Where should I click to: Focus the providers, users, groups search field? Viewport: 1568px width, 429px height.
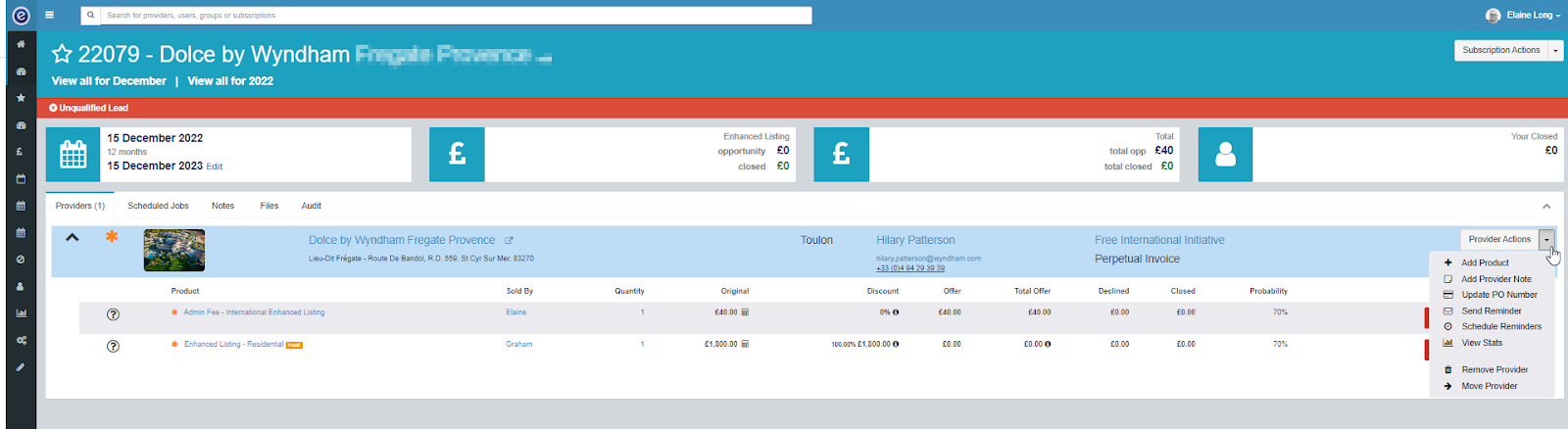click(x=457, y=16)
